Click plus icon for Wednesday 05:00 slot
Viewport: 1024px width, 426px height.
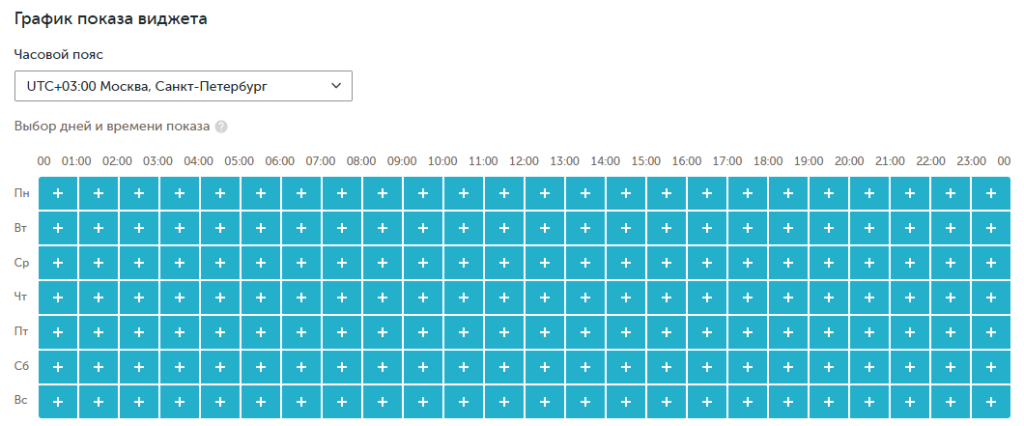(261, 263)
